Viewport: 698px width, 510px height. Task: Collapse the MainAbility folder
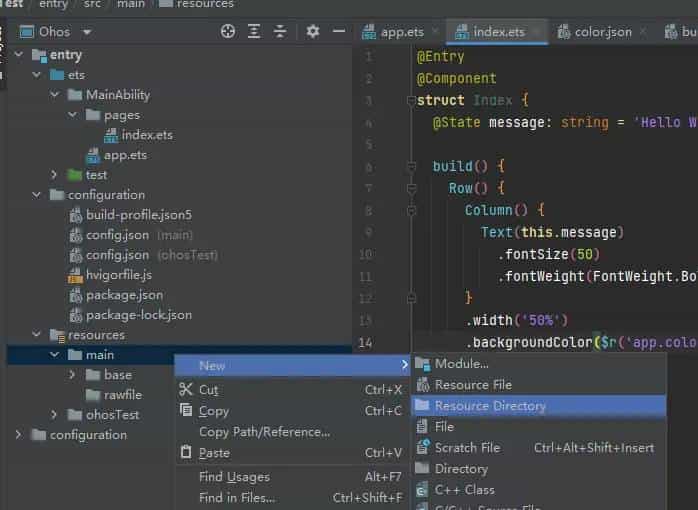coord(56,95)
